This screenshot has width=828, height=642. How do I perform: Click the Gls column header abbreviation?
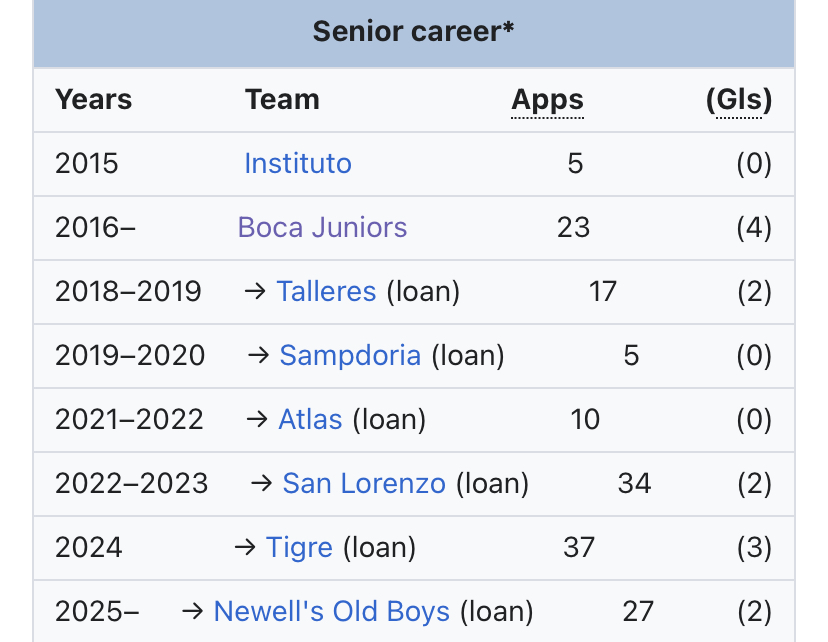[739, 100]
